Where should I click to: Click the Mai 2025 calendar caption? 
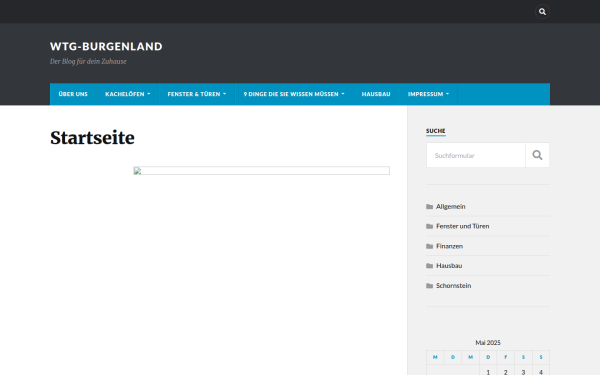coord(488,342)
